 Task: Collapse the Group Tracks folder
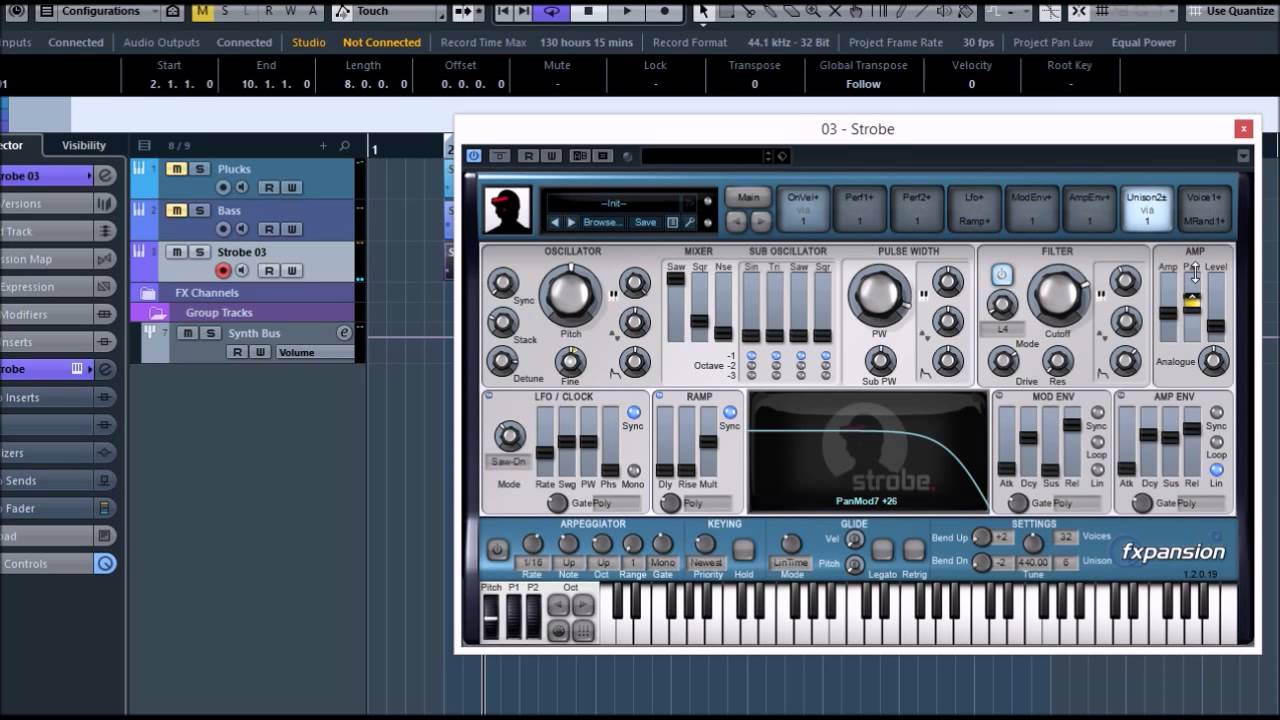coord(159,313)
